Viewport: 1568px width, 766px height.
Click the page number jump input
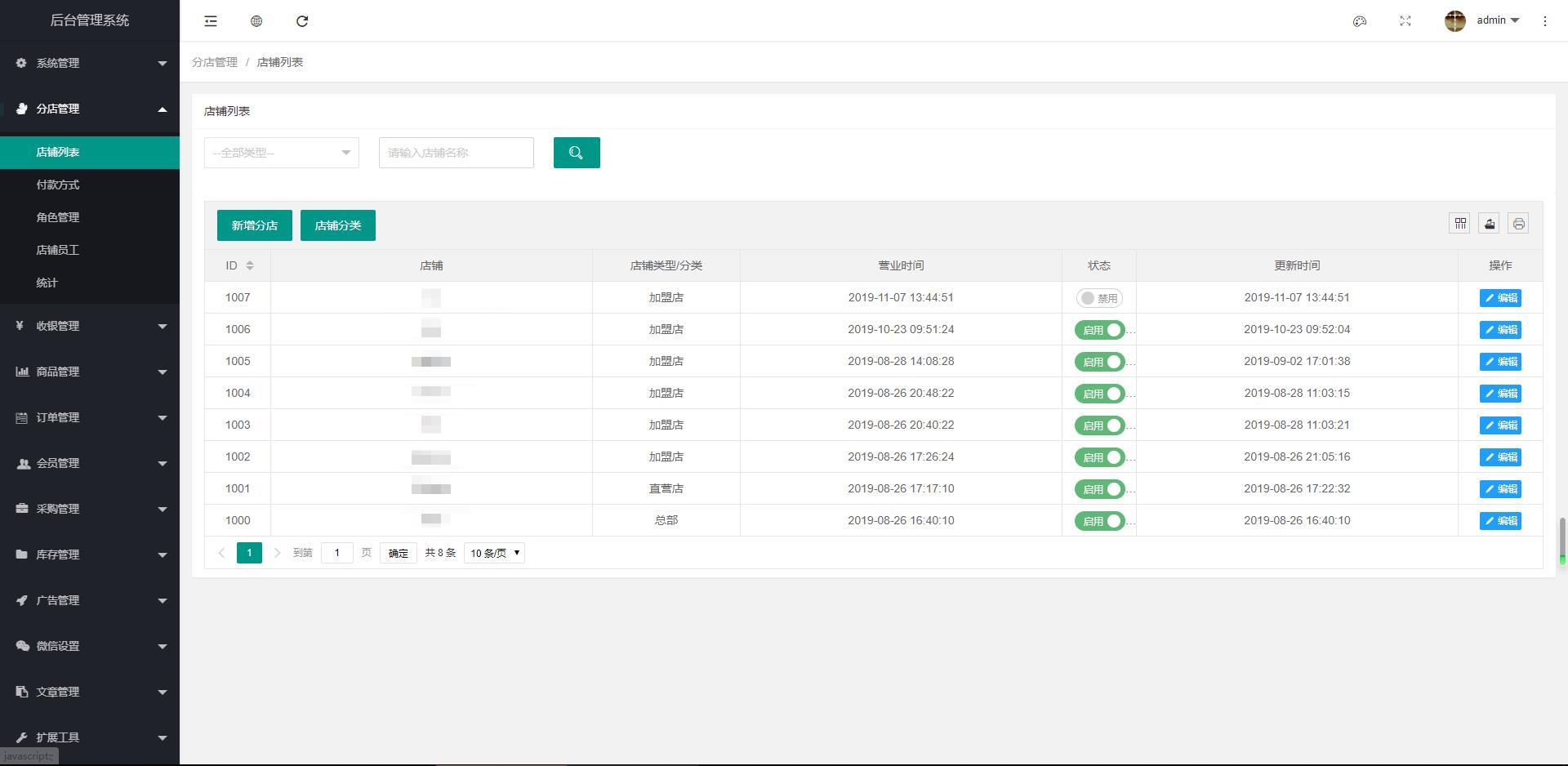[336, 553]
